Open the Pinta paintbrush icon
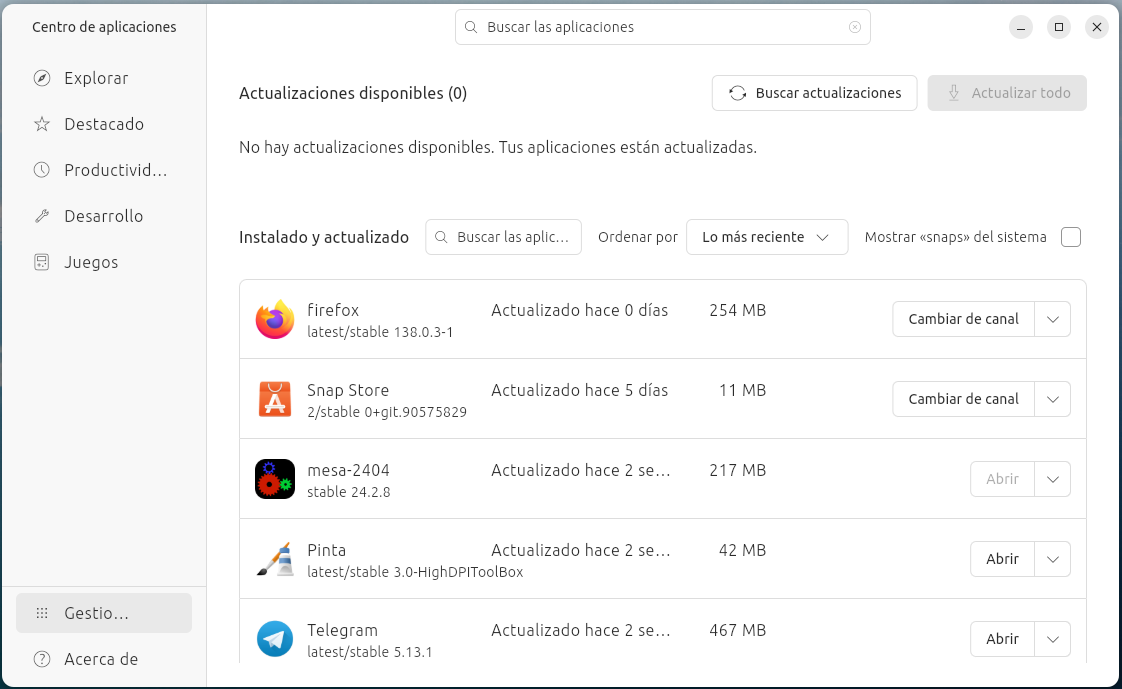The image size is (1122, 689). pos(274,559)
